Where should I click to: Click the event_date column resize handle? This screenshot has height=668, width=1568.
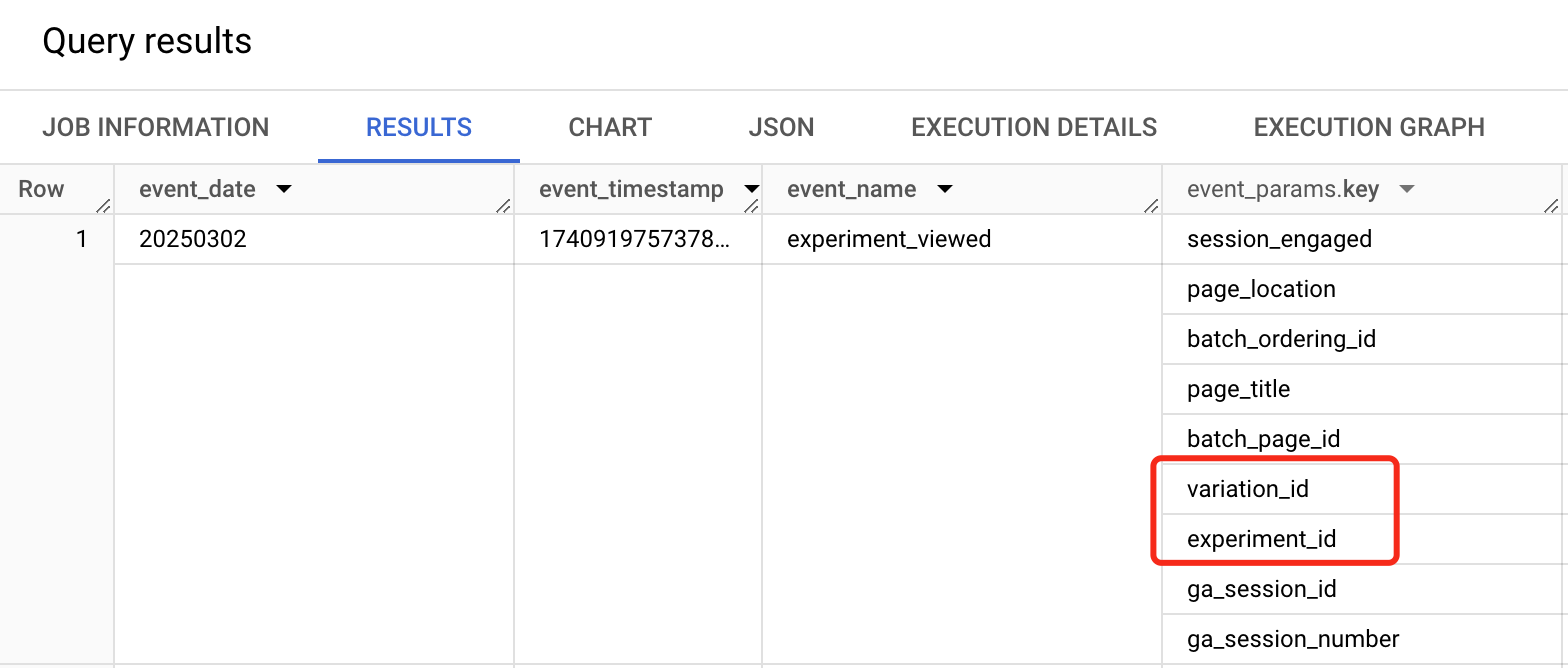coord(503,206)
